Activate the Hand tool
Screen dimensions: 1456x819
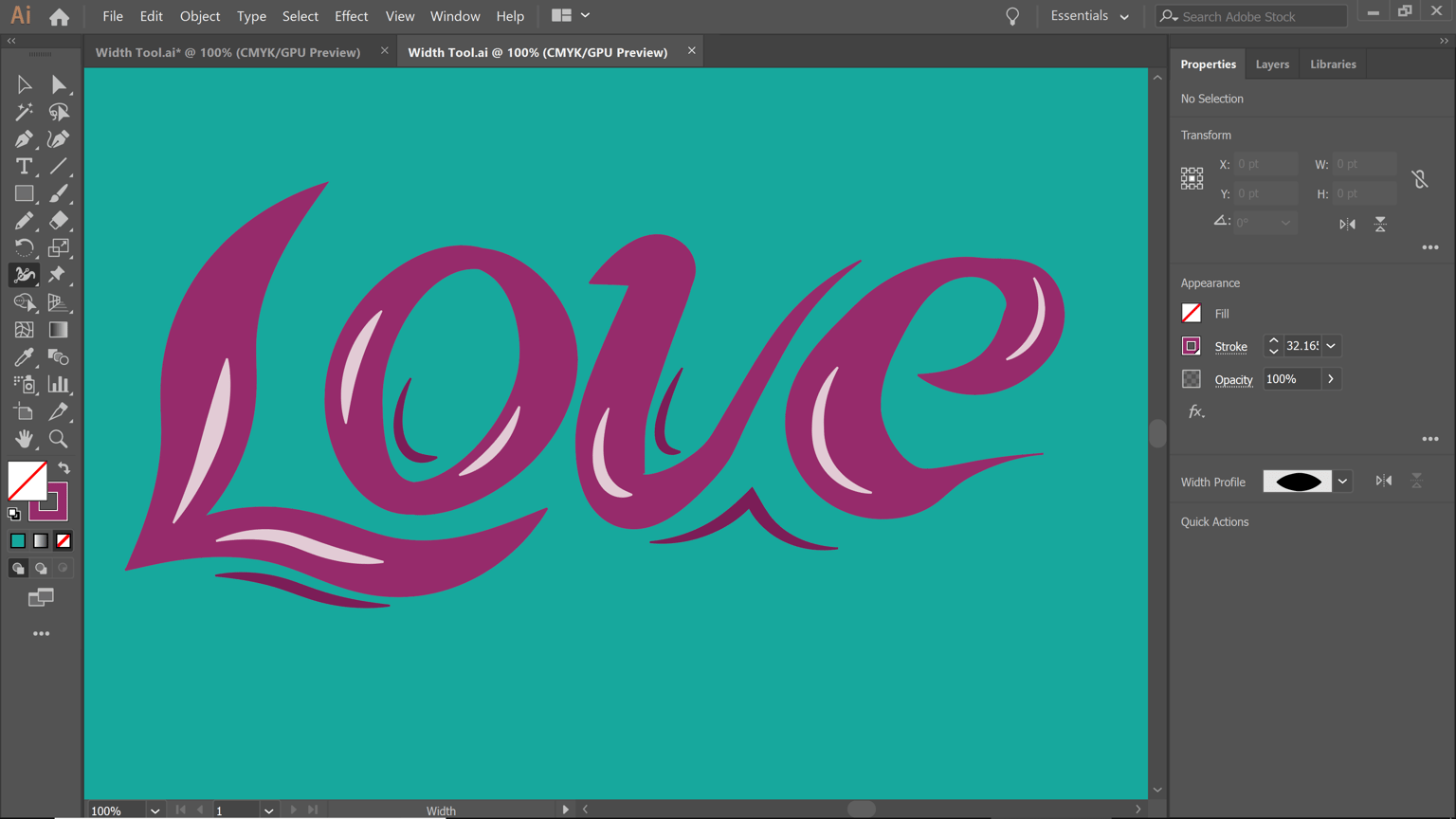point(24,439)
